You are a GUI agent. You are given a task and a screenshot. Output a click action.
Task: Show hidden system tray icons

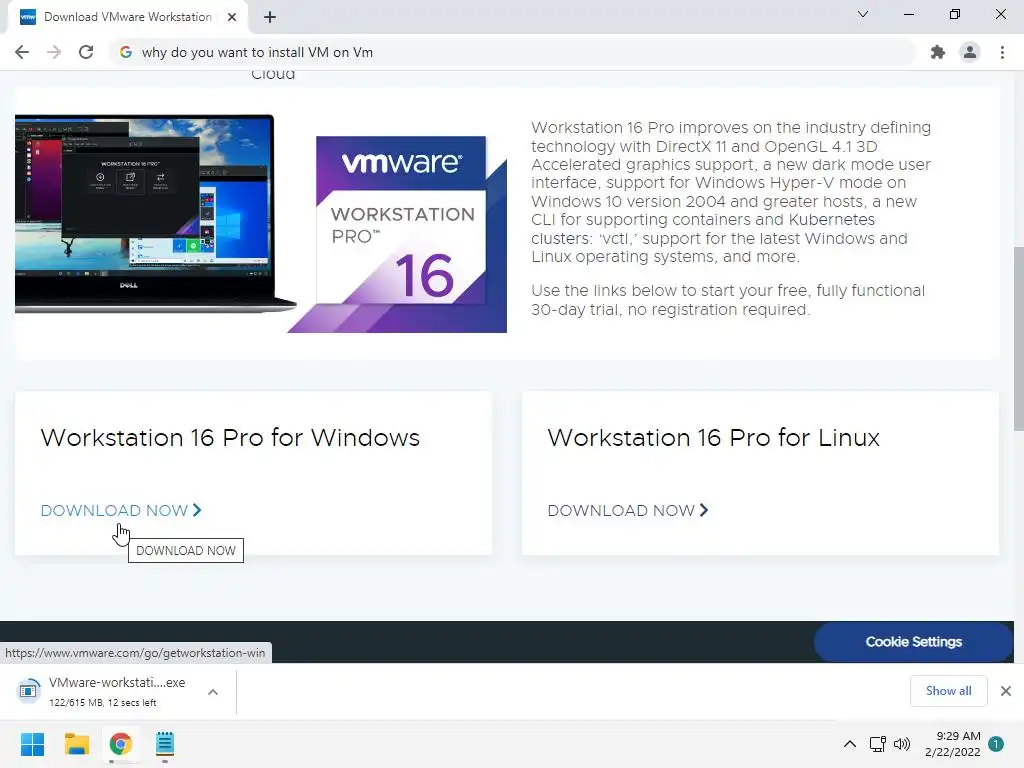(850, 744)
